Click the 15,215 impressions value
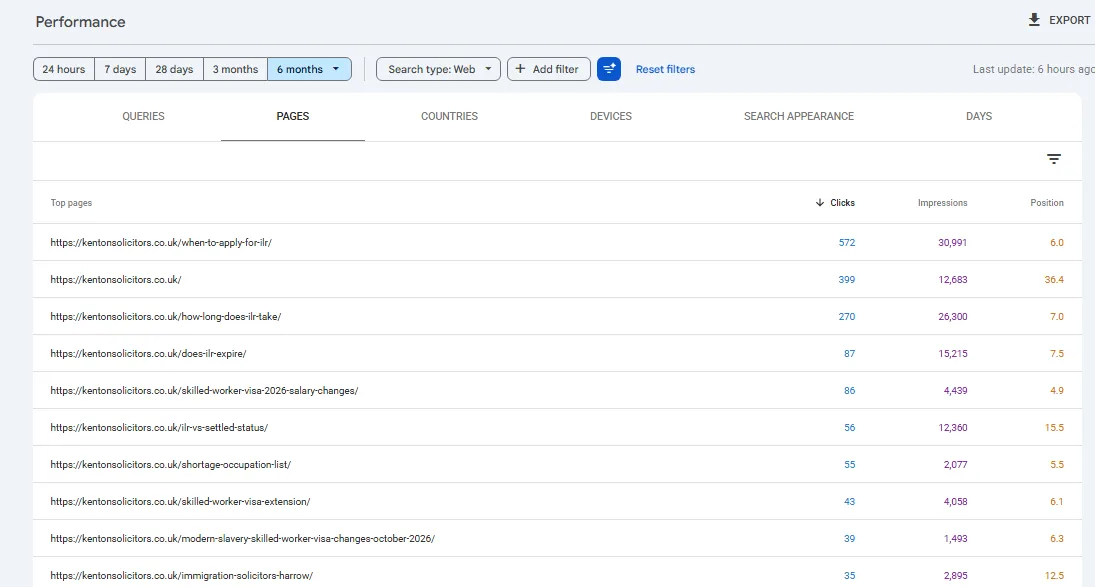This screenshot has width=1095, height=587. click(953, 353)
